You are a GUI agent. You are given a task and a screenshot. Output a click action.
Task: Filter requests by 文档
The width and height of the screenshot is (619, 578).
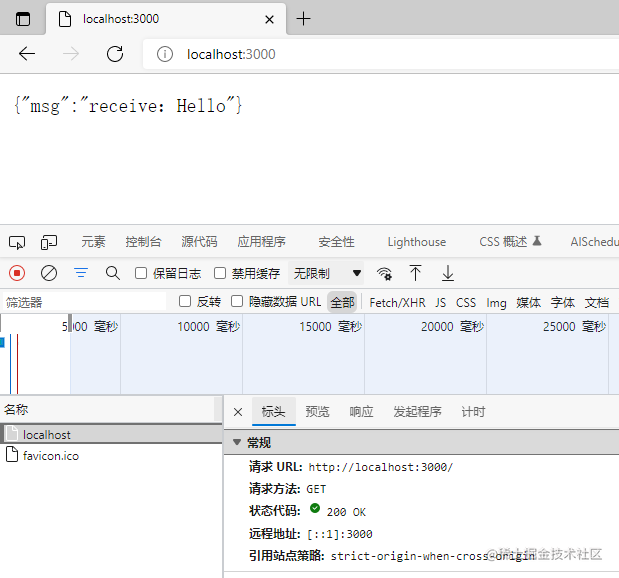point(597,303)
